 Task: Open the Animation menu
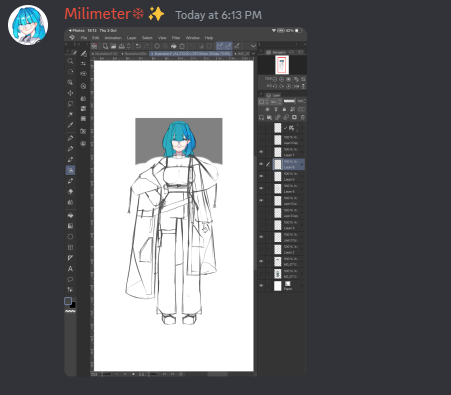tap(113, 38)
